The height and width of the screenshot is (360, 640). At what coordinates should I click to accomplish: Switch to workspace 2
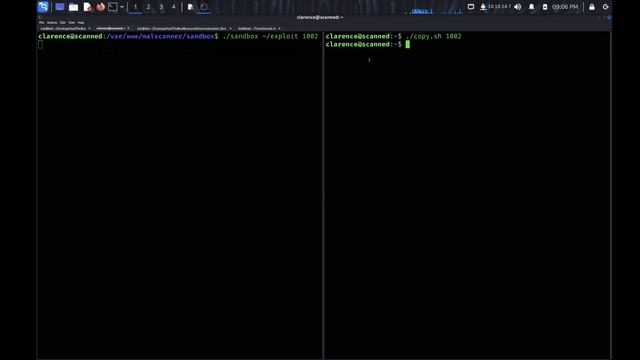(x=148, y=7)
